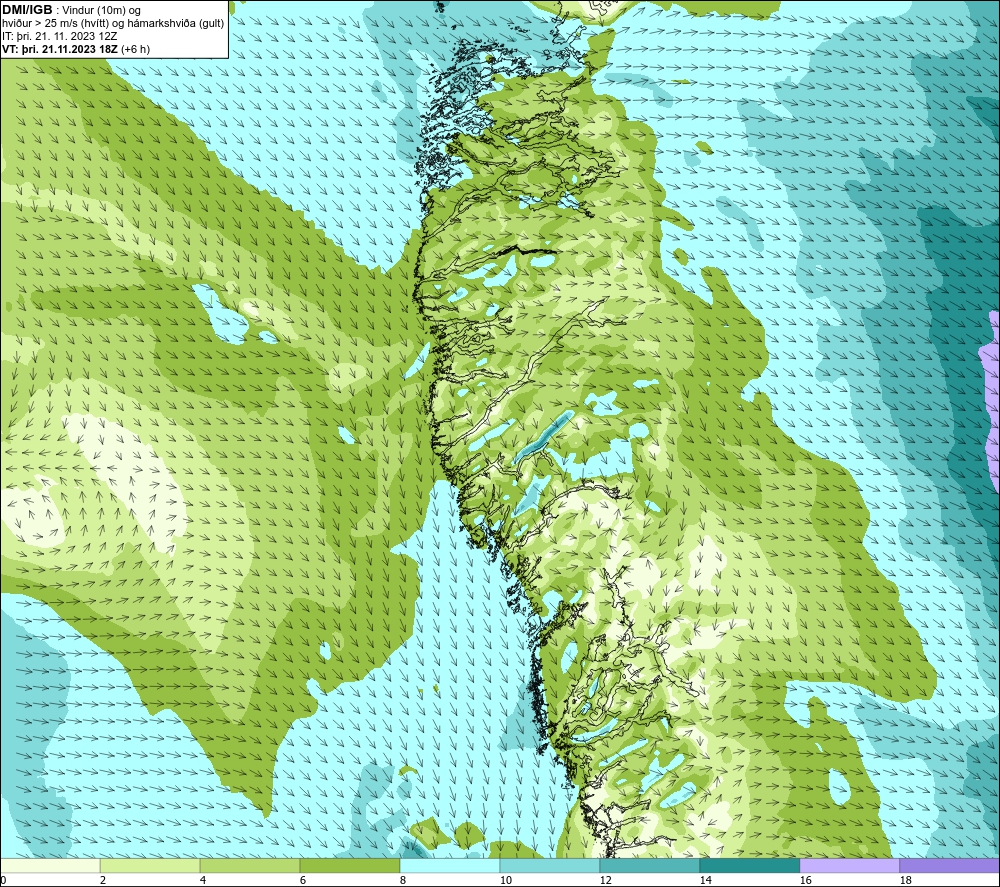The image size is (1000, 887).
Task: Click the legend scale label "4"
Action: click(x=203, y=880)
